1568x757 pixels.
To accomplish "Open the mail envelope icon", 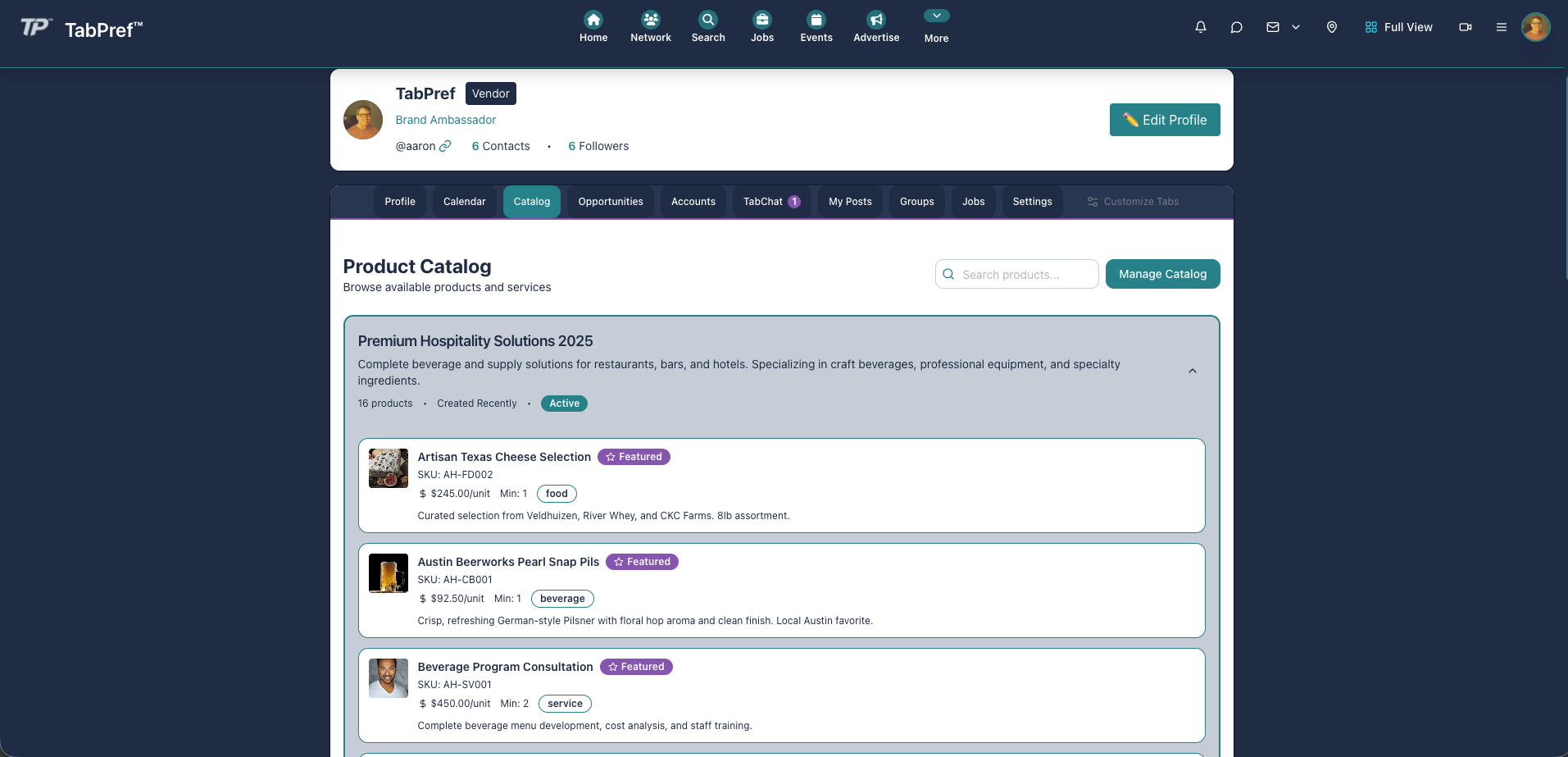I will click(x=1273, y=27).
